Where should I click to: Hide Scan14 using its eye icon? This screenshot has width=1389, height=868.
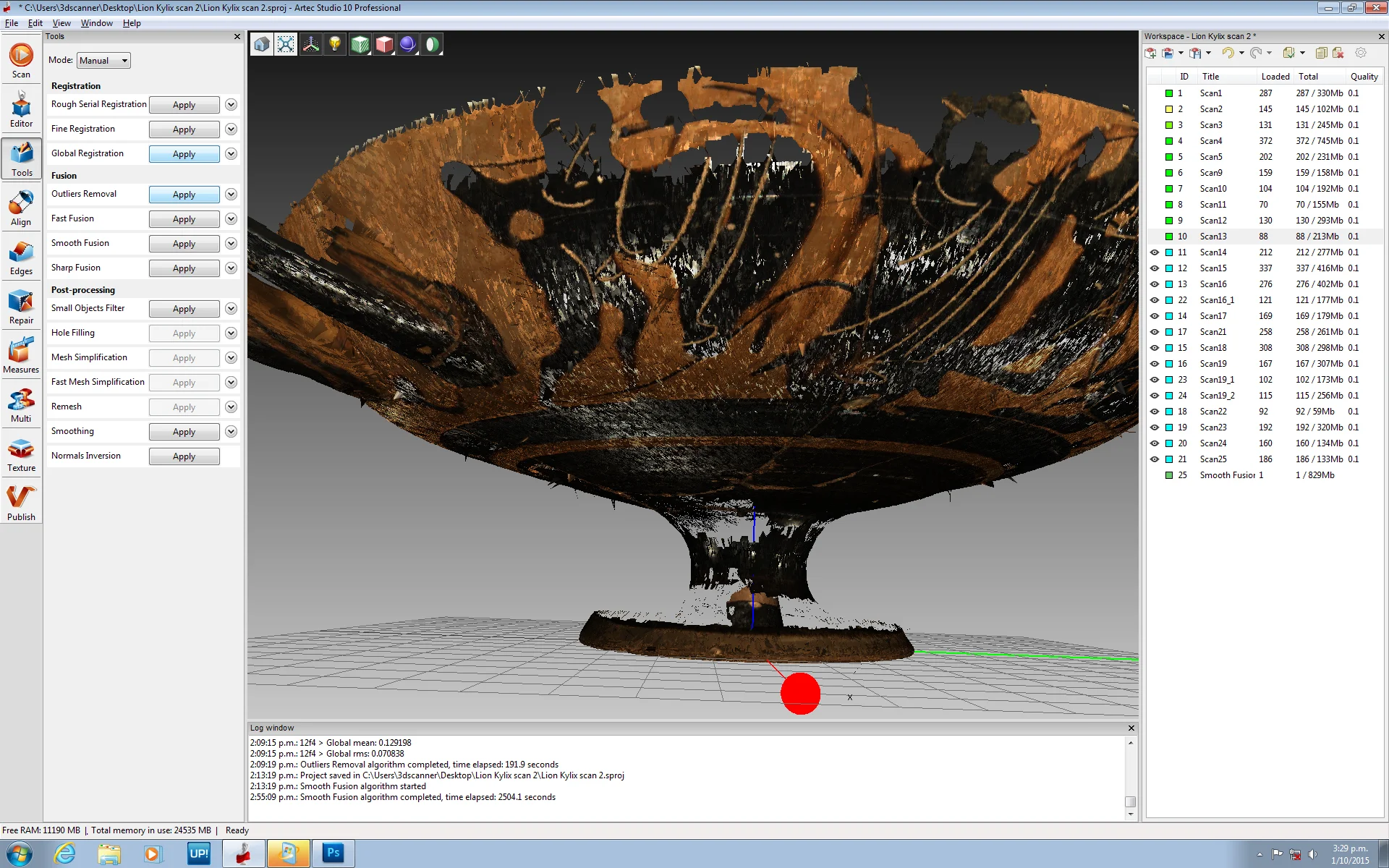coord(1155,252)
